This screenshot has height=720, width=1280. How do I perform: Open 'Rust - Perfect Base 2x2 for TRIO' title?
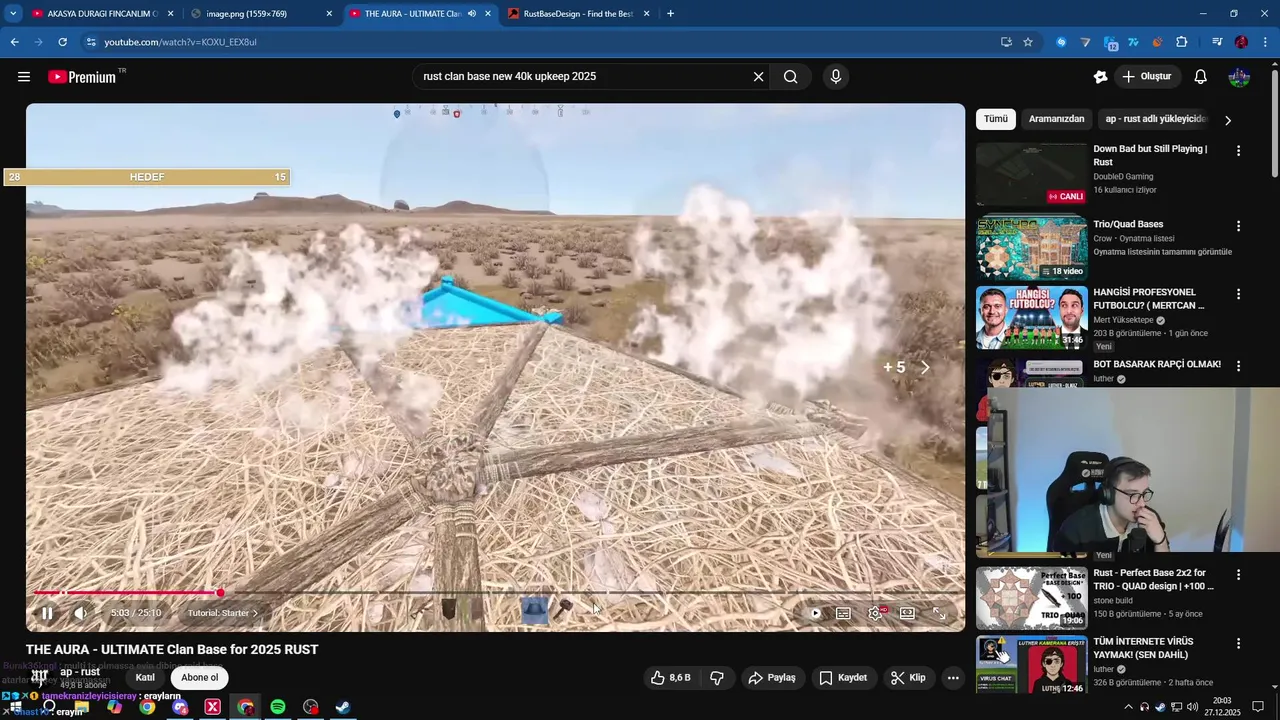coord(1153,580)
